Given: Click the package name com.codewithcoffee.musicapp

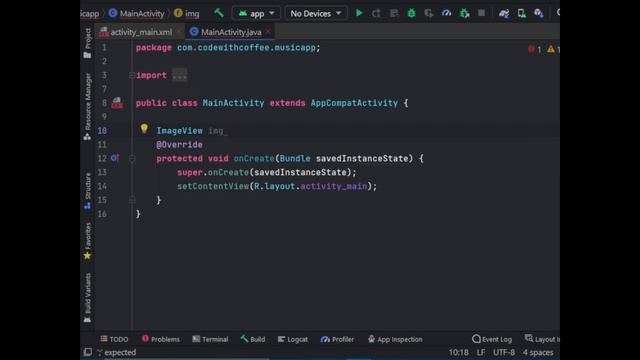Looking at the screenshot, I should click(246, 48).
